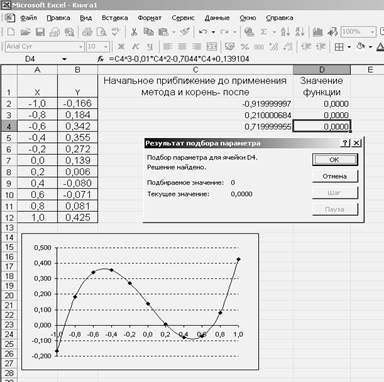The image size is (384, 382).
Task: Align cell text to the right
Action: tap(197, 47)
